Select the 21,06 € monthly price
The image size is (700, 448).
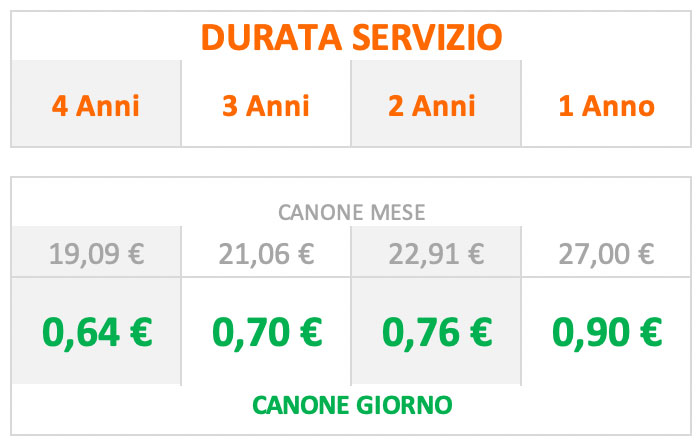click(x=267, y=254)
